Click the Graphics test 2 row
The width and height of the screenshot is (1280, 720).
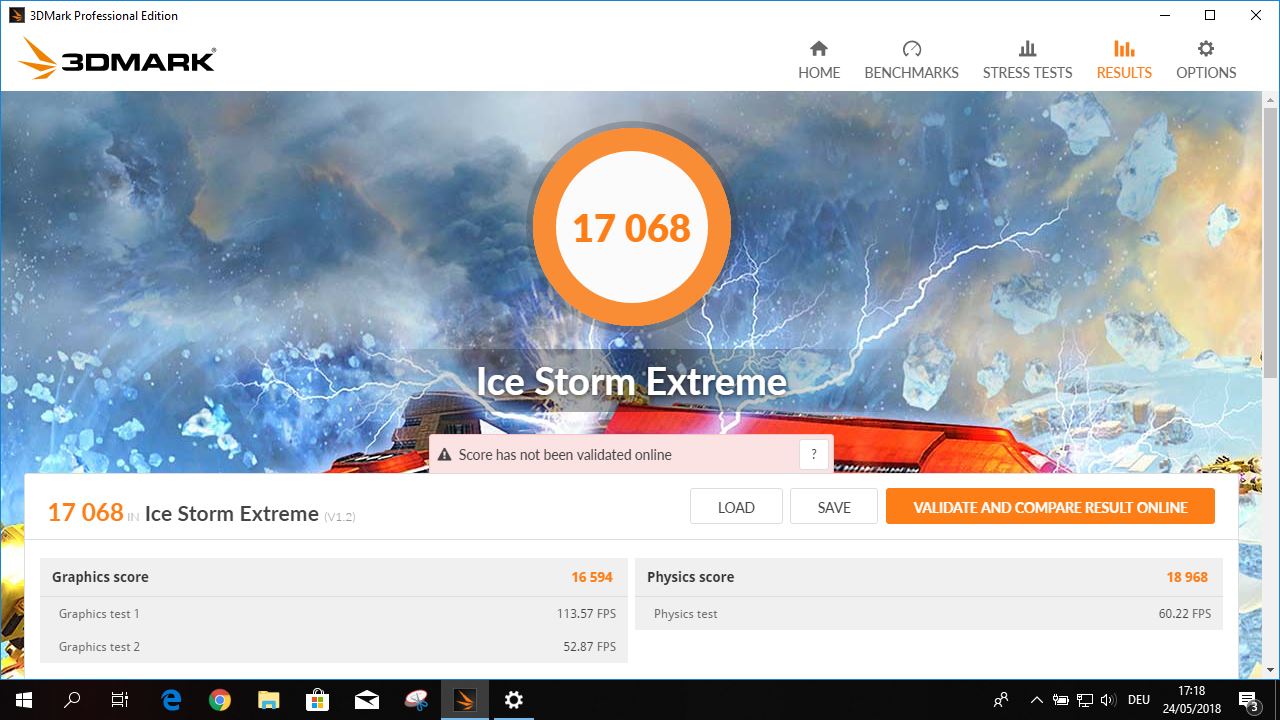click(334, 647)
